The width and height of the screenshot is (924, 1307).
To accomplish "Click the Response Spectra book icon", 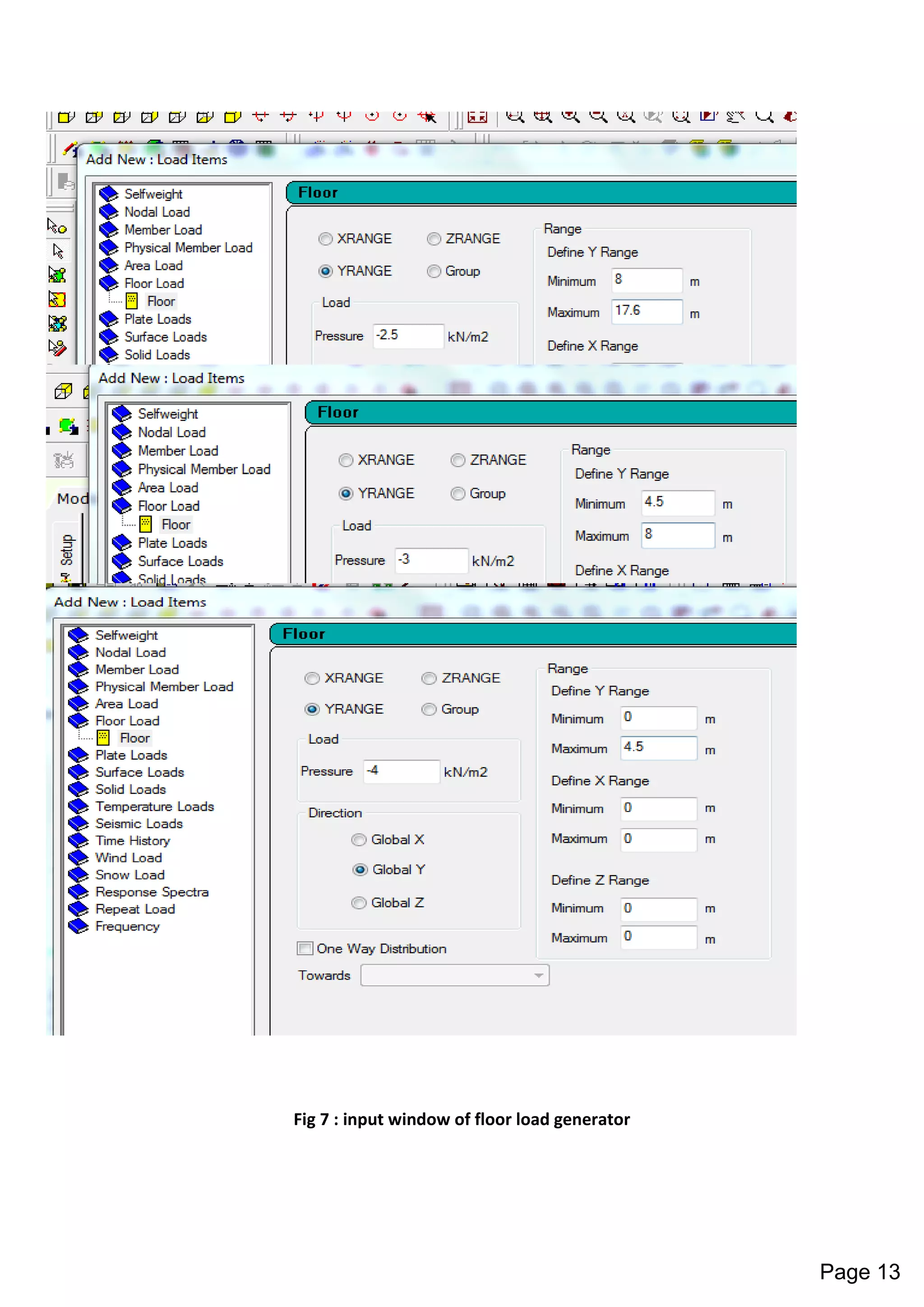I will click(x=79, y=891).
